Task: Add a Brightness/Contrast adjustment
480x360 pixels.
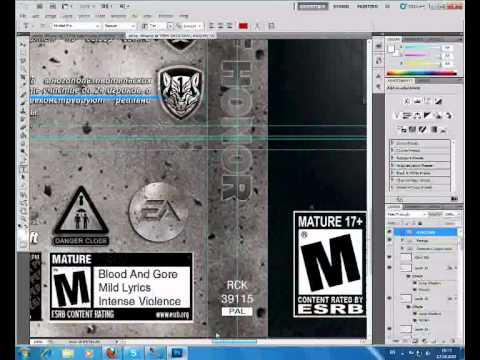Action: (x=407, y=101)
